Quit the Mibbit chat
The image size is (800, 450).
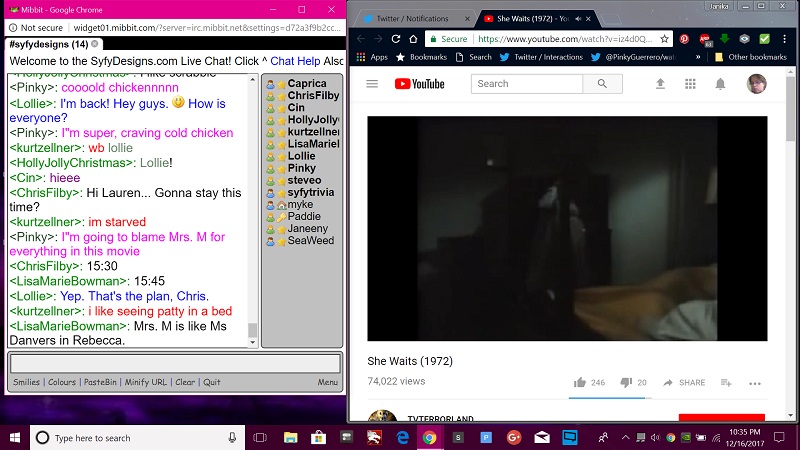pos(212,382)
